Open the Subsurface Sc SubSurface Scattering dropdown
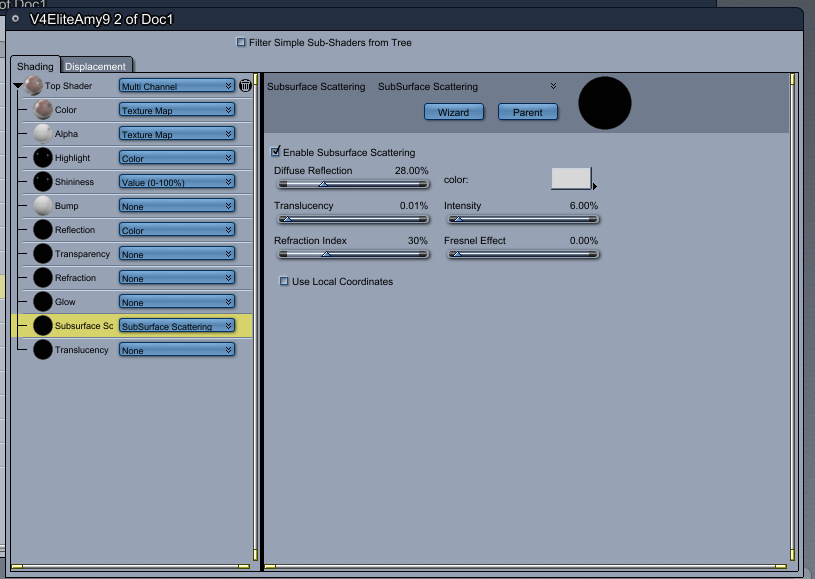 pos(177,325)
